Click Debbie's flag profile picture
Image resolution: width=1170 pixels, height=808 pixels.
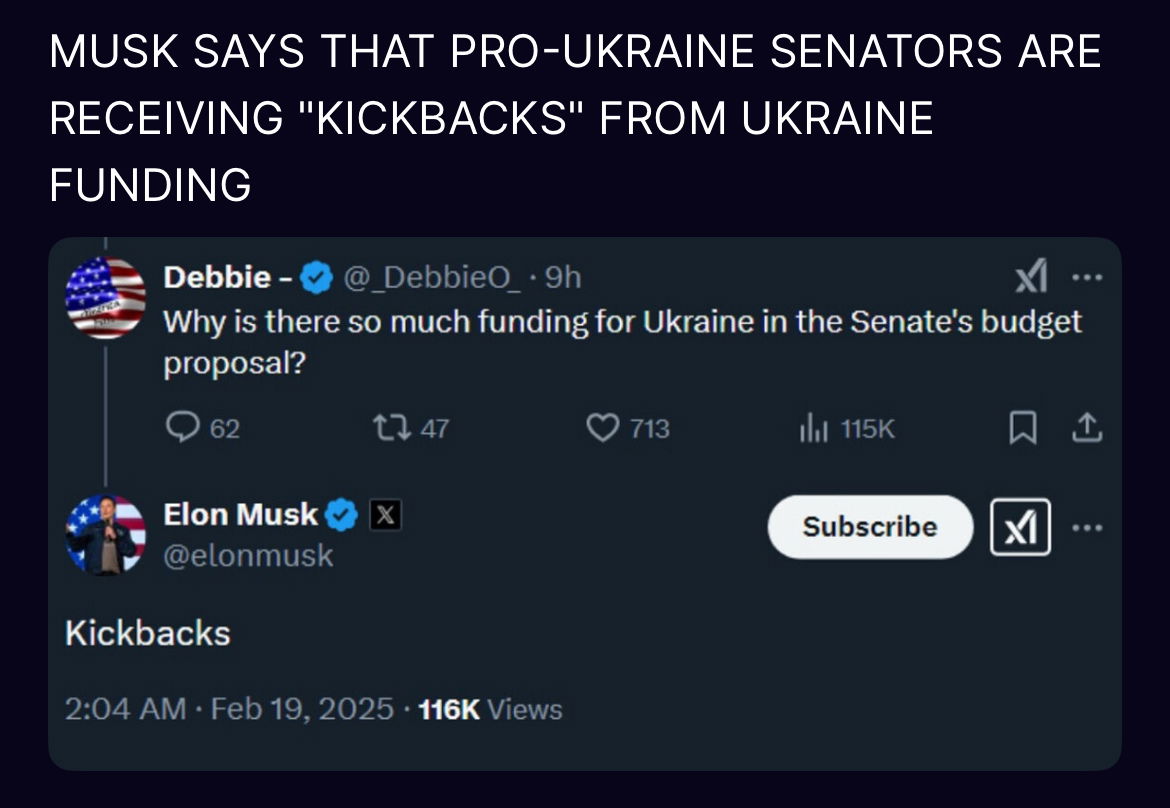[105, 298]
